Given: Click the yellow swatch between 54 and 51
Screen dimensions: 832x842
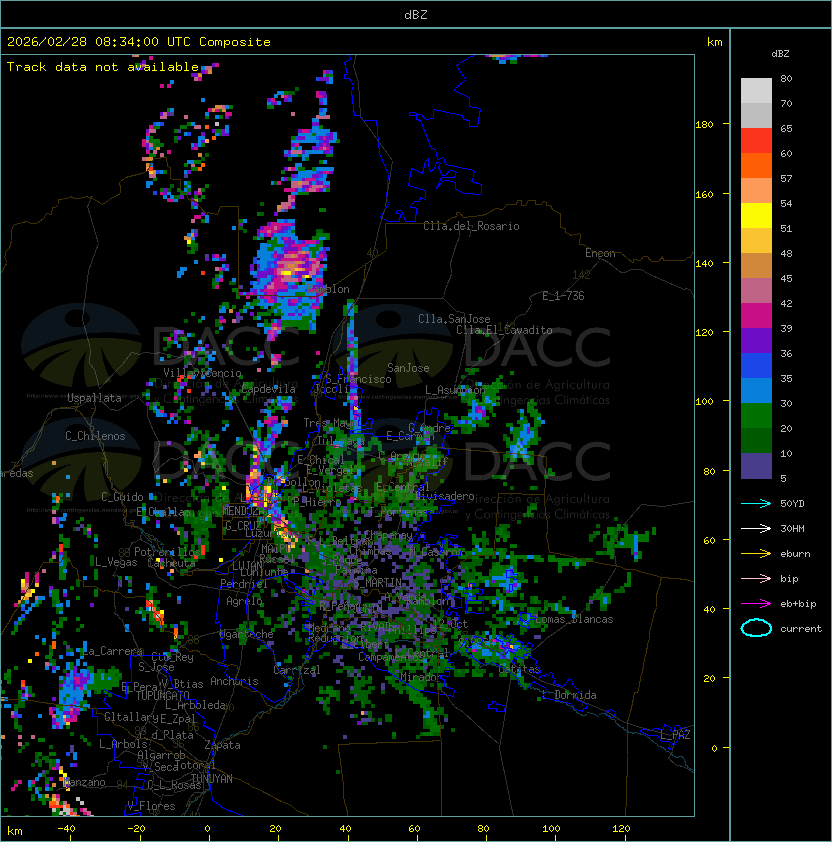Looking at the screenshot, I should (x=756, y=215).
